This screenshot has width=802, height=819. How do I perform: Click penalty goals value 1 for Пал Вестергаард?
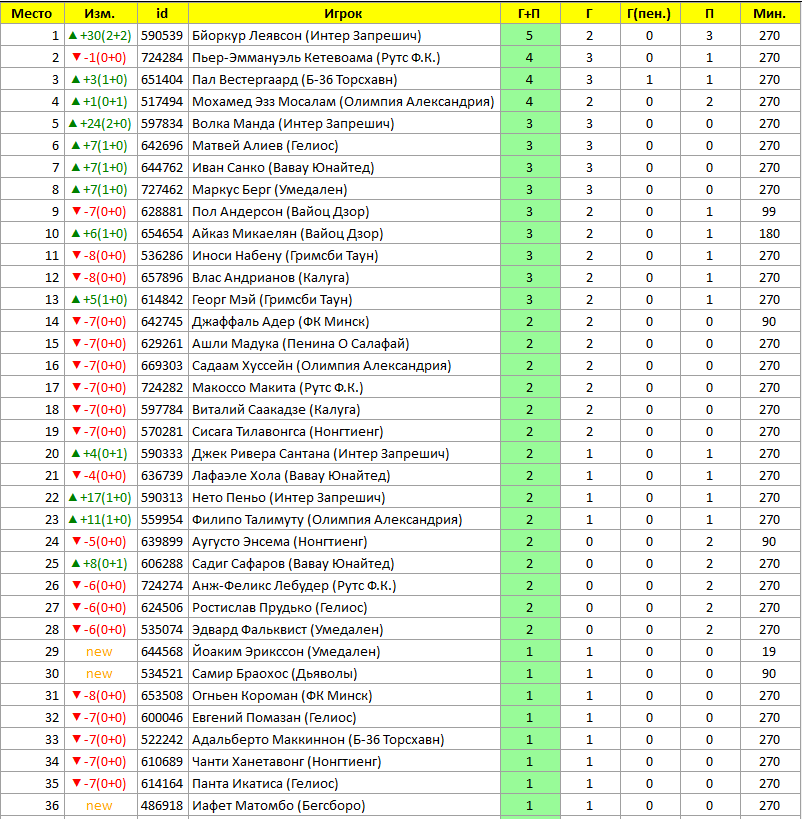(x=649, y=79)
